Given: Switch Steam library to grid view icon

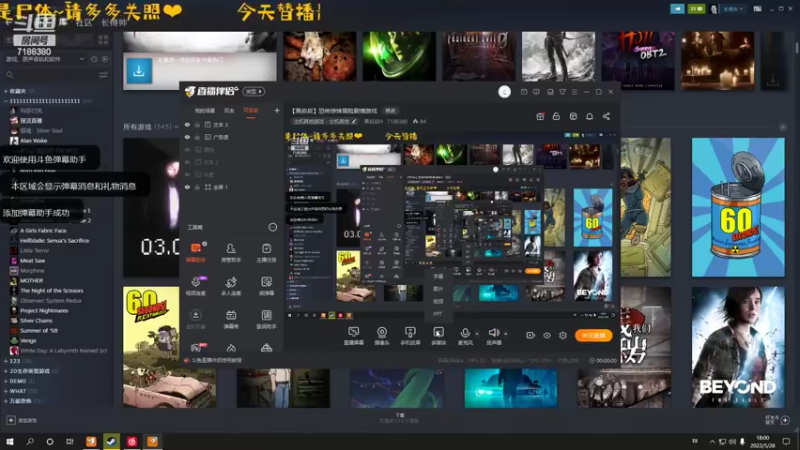Looking at the screenshot, I should 103,40.
